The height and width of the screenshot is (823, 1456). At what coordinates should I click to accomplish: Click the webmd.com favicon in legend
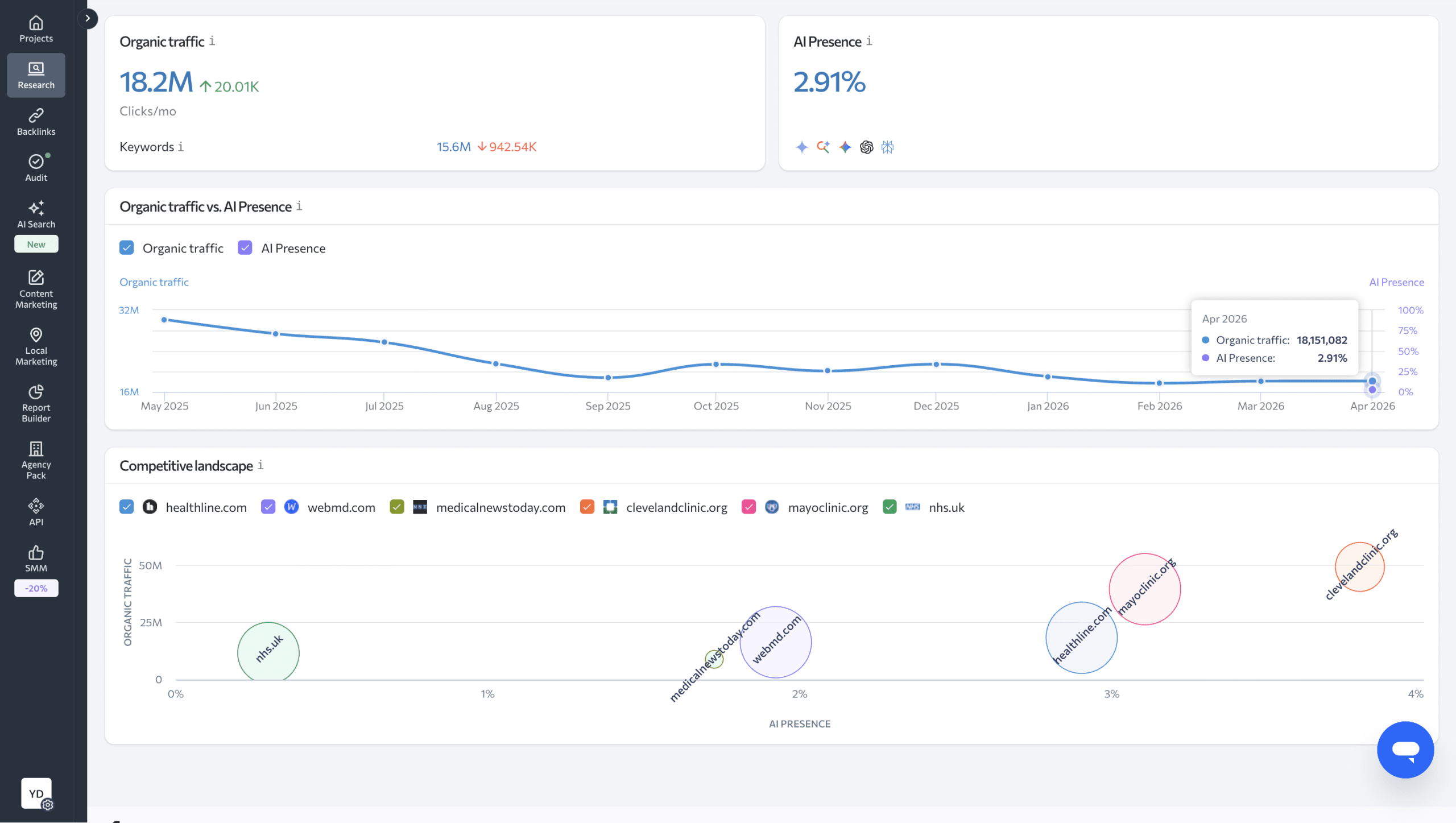[x=291, y=507]
